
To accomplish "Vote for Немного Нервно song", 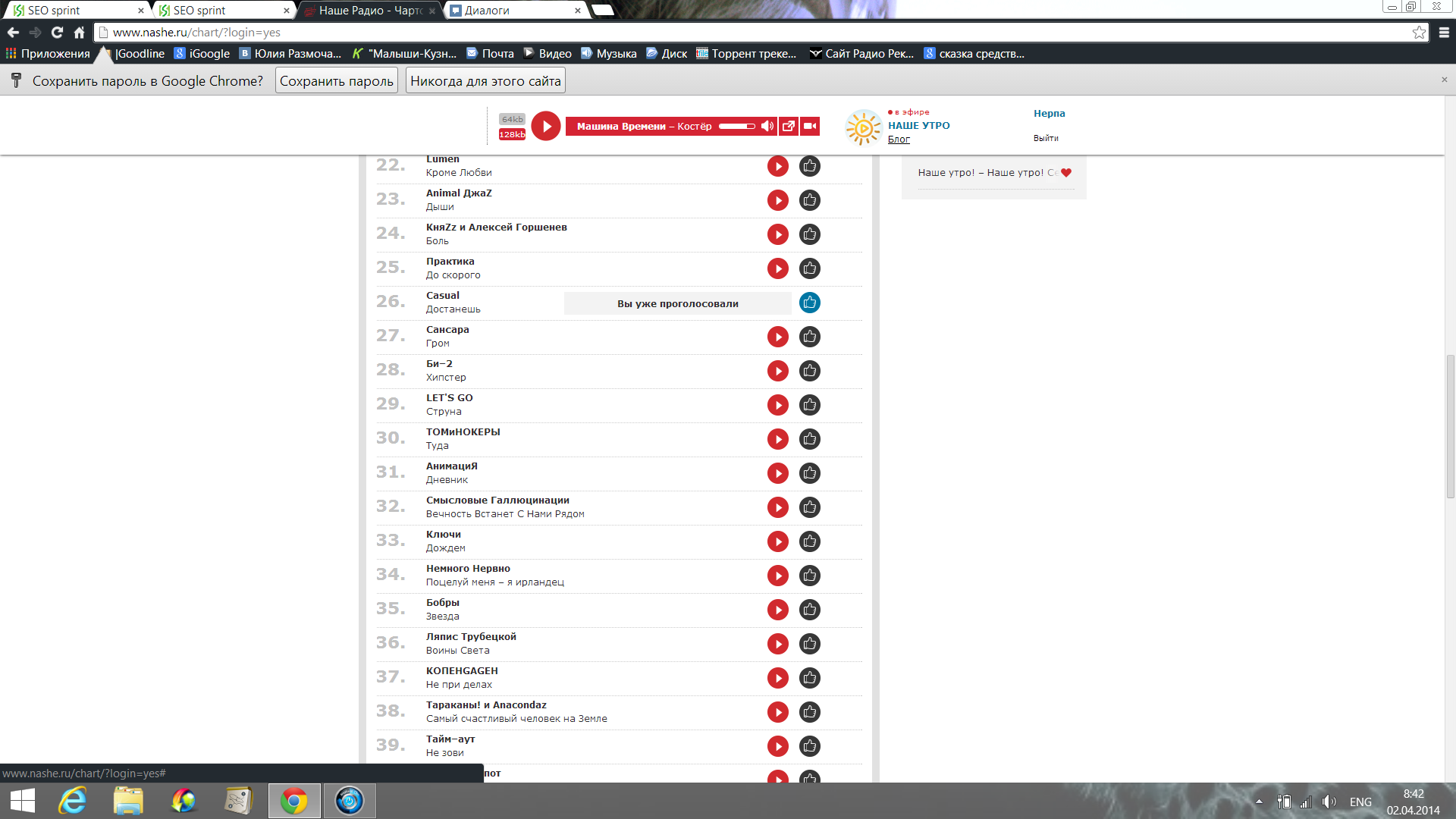I will [809, 576].
